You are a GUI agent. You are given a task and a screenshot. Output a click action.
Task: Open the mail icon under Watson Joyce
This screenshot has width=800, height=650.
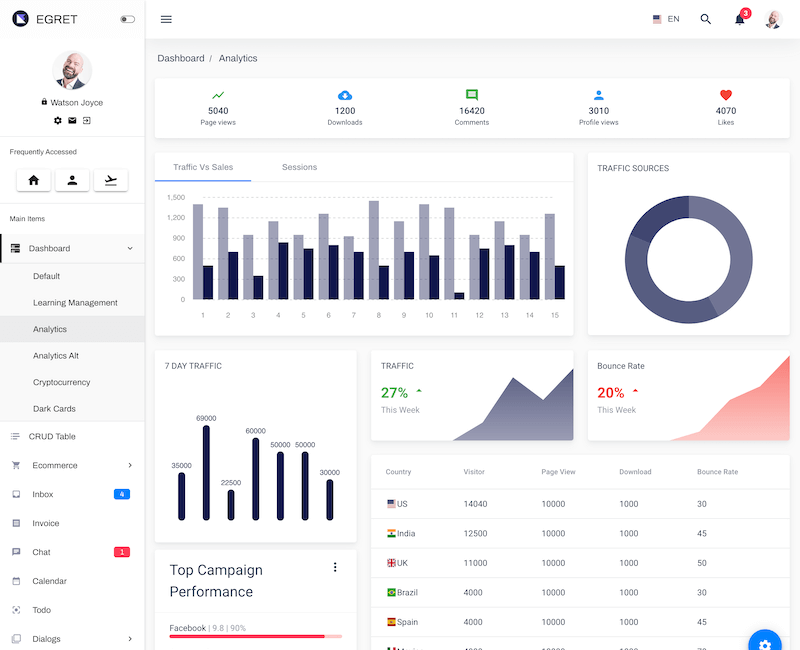[72, 120]
